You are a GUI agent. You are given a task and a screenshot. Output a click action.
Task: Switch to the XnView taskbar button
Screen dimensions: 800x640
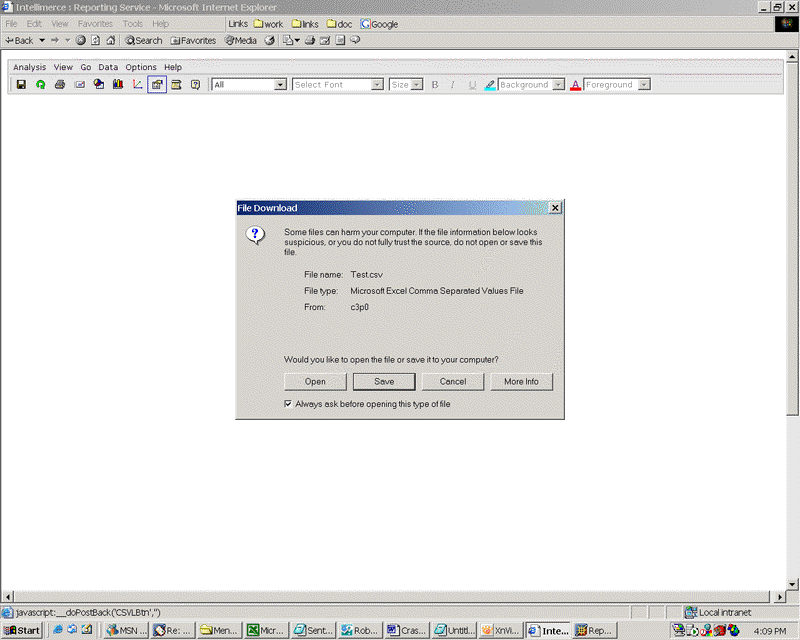501,630
